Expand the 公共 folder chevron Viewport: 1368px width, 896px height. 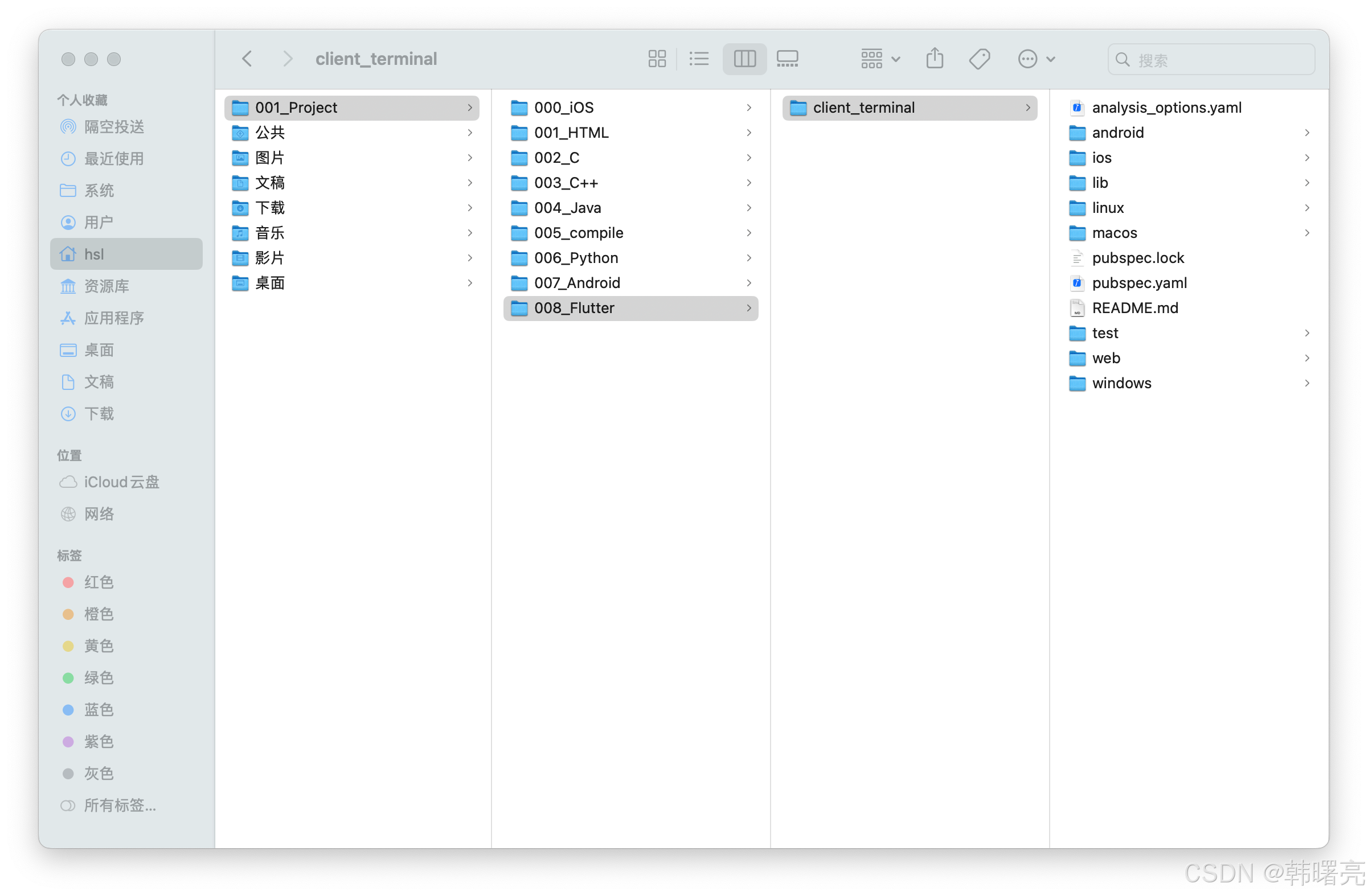pos(470,133)
